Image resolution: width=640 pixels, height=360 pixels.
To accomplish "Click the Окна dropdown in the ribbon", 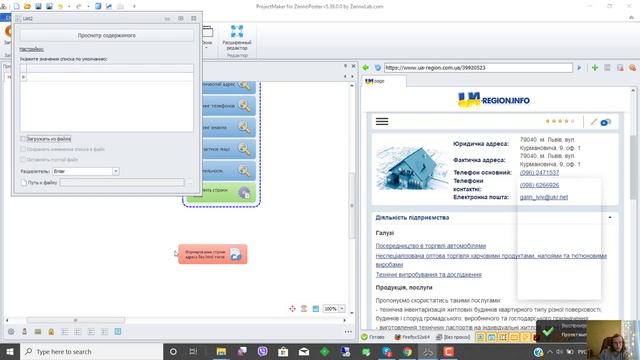I will tap(207, 38).
